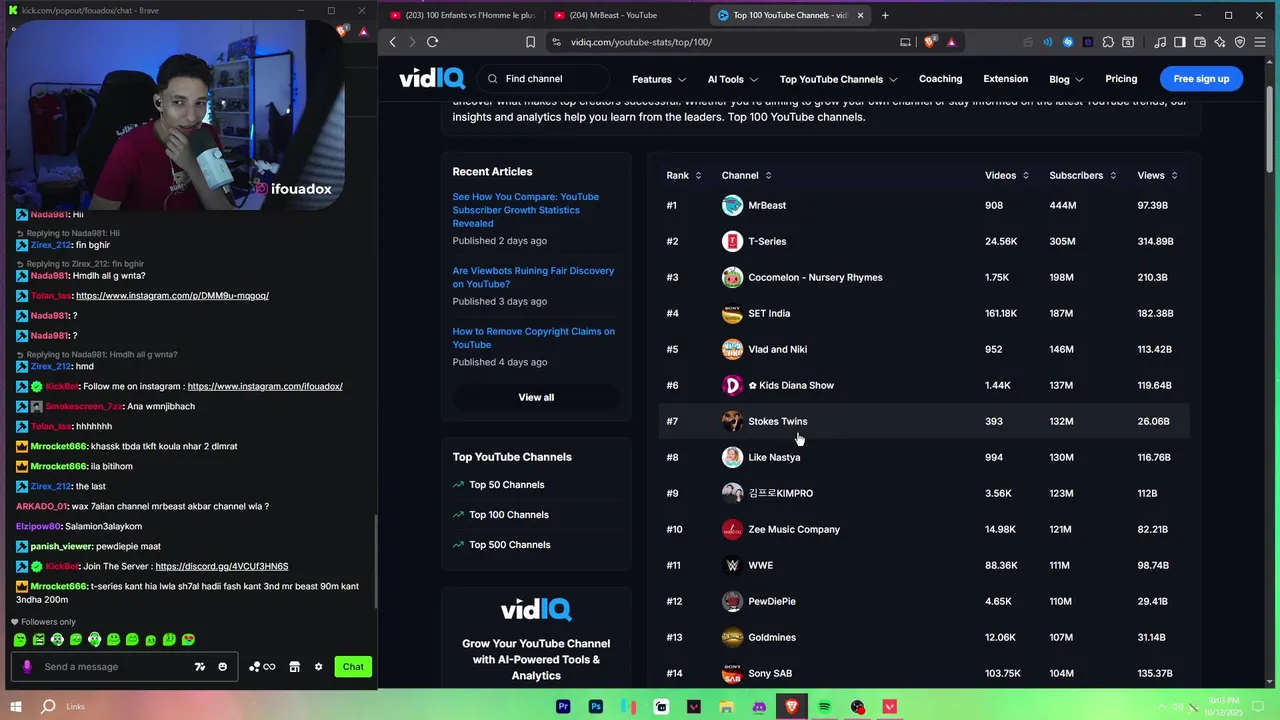The height and width of the screenshot is (720, 1280).
Task: Expand Features menu dropdown
Action: tap(659, 79)
